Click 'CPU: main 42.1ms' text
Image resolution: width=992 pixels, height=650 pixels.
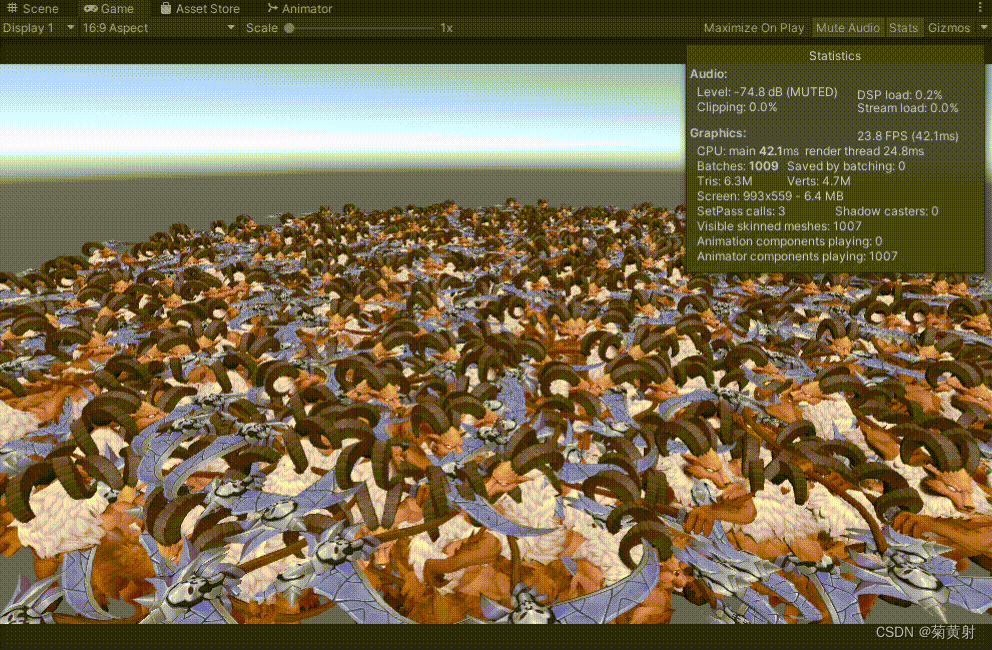coord(748,151)
